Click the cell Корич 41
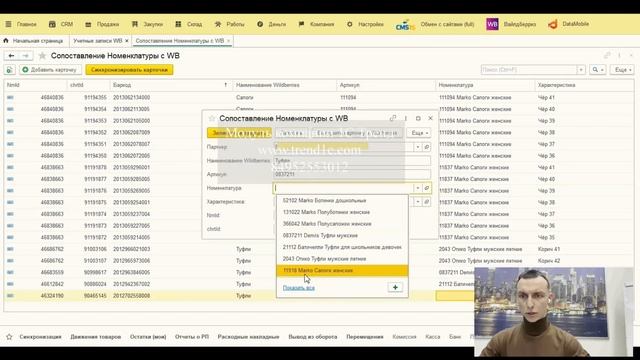Viewport: 640px width, 360px height. tap(549, 249)
